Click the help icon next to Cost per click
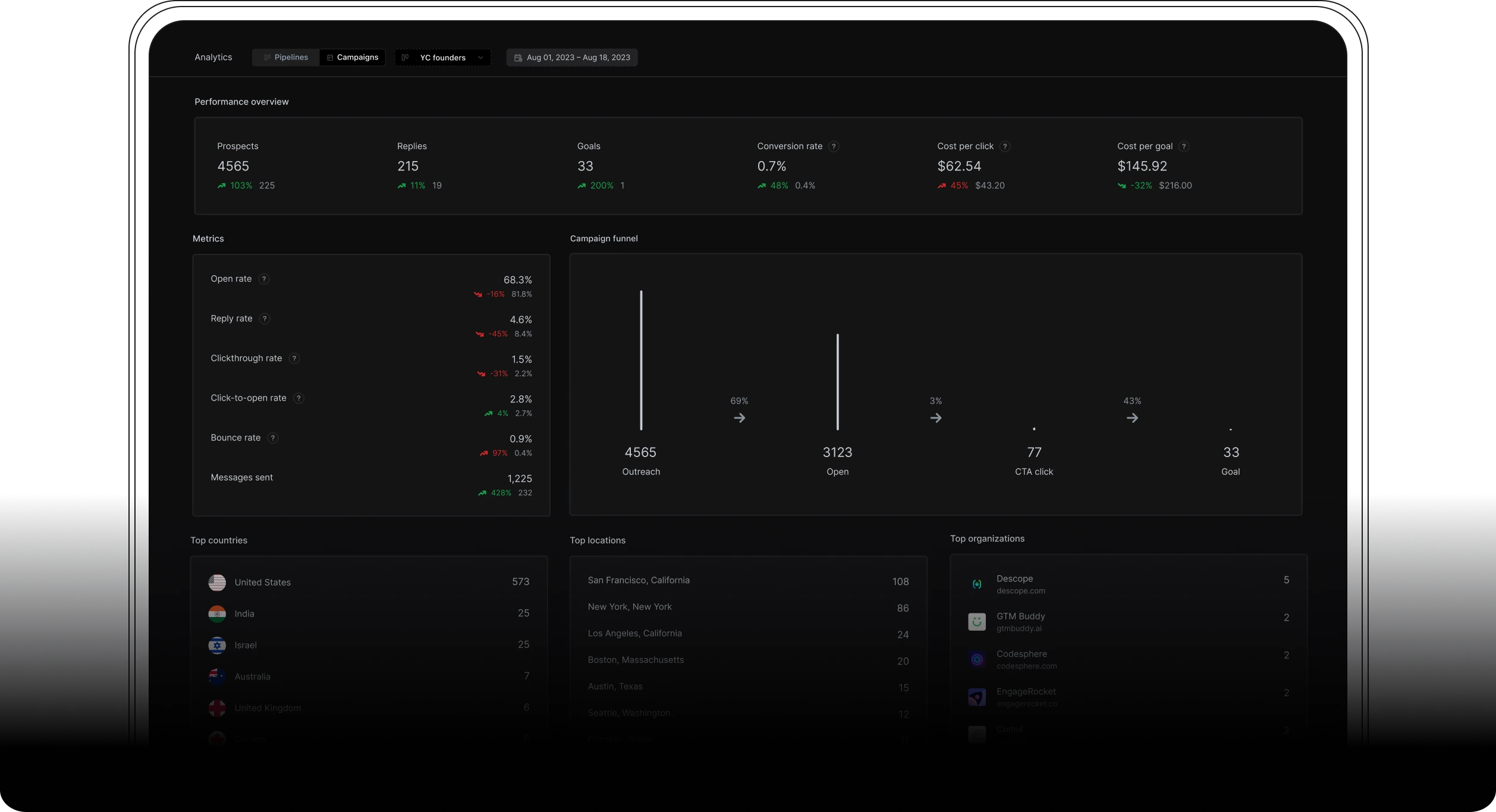Image resolution: width=1496 pixels, height=812 pixels. [1005, 146]
